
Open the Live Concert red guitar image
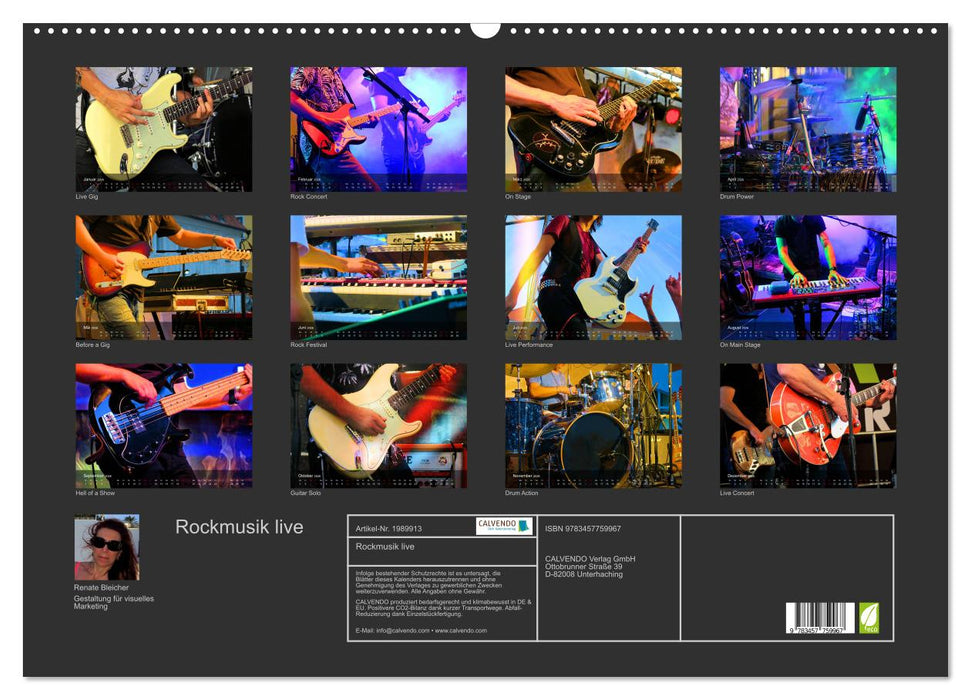pyautogui.click(x=807, y=425)
